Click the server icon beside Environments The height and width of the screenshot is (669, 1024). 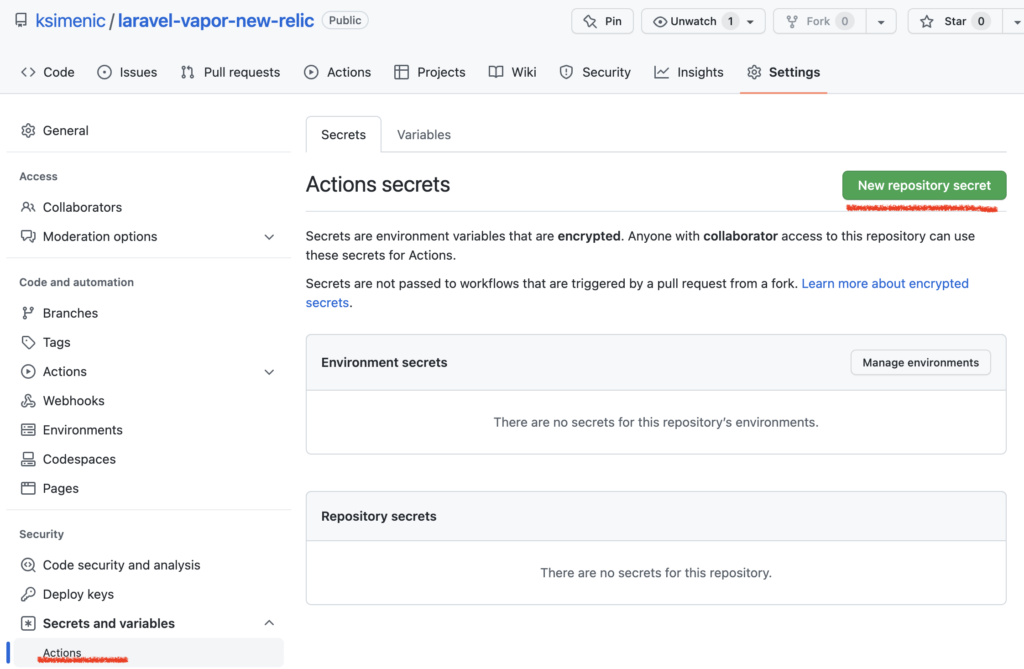click(28, 430)
